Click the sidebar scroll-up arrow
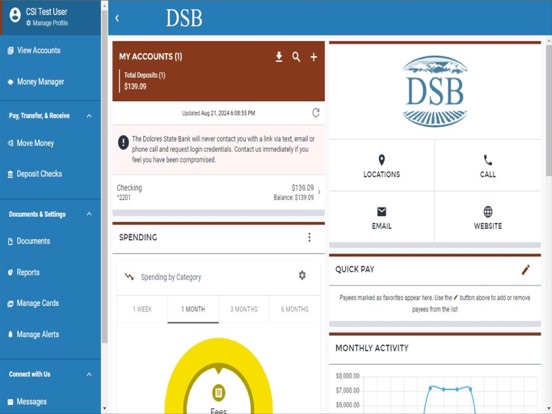Viewport: 552px width, 414px height. [x=104, y=5]
